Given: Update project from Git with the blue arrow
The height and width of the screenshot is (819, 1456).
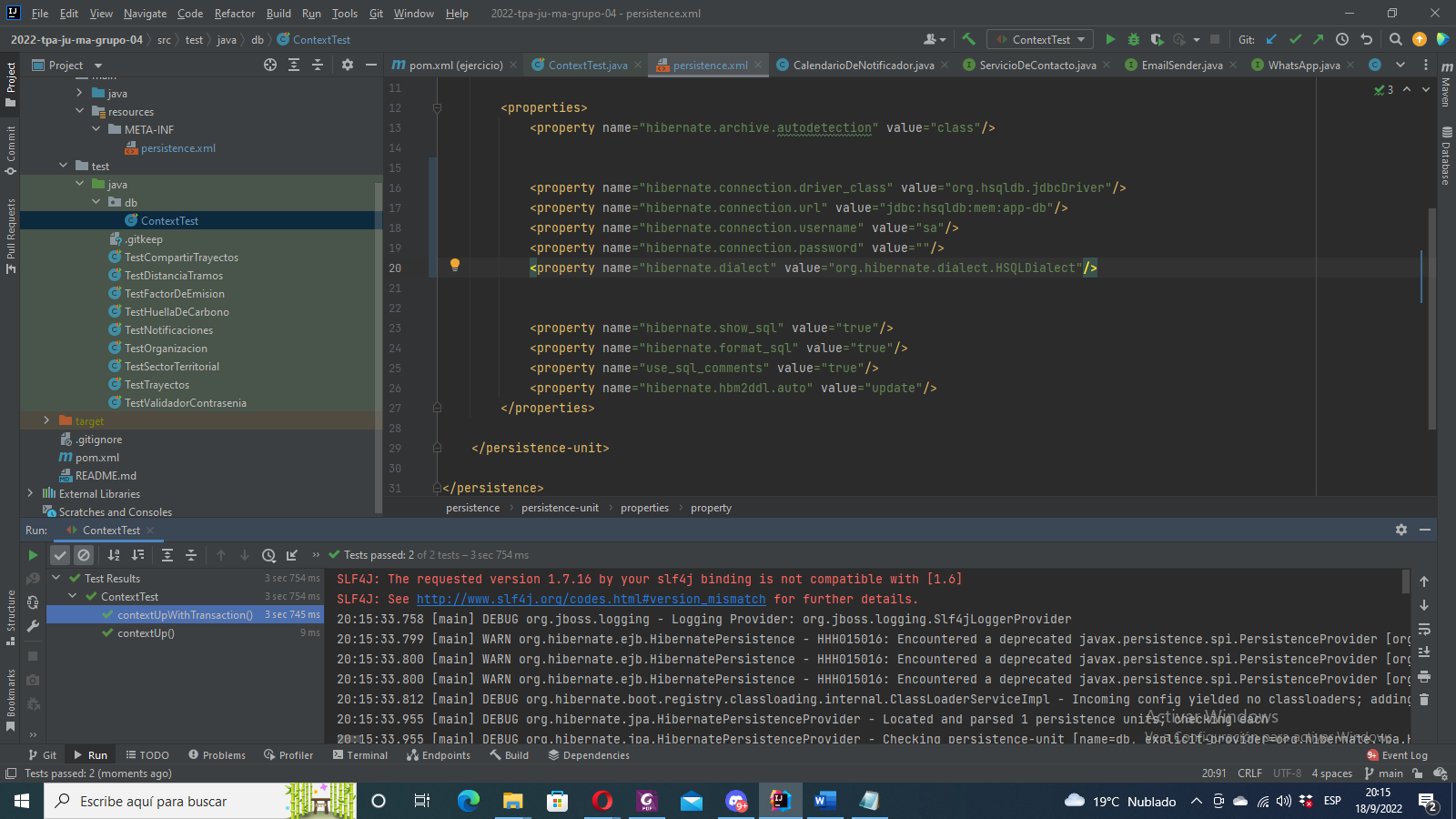Looking at the screenshot, I should (x=1272, y=39).
